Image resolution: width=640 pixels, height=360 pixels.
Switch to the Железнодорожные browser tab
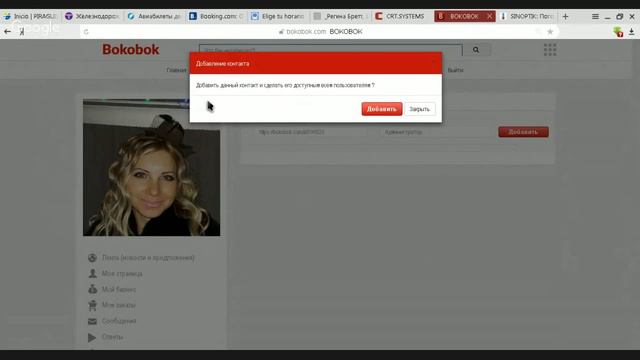point(93,16)
